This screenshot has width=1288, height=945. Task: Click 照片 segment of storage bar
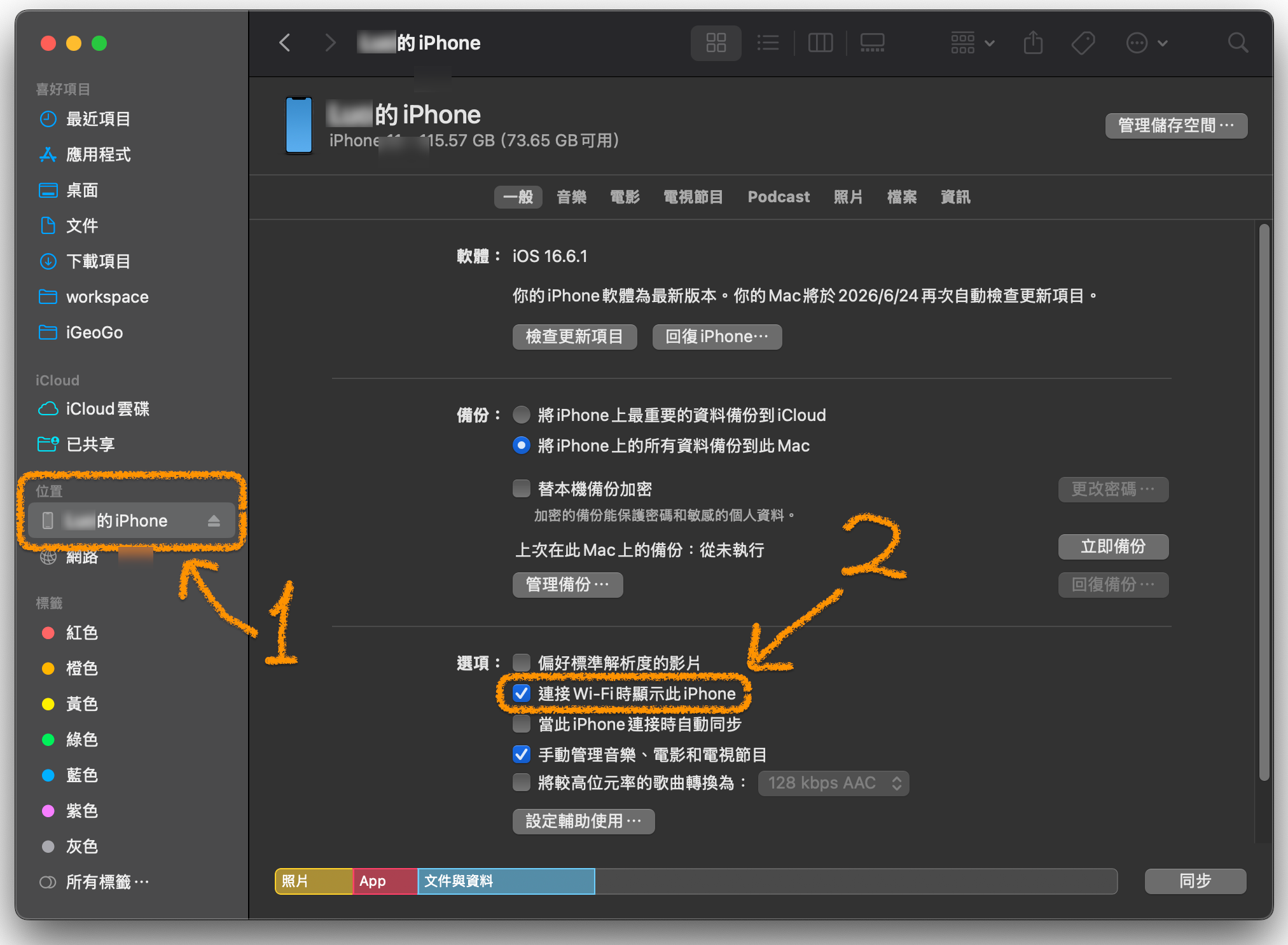pyautogui.click(x=314, y=881)
